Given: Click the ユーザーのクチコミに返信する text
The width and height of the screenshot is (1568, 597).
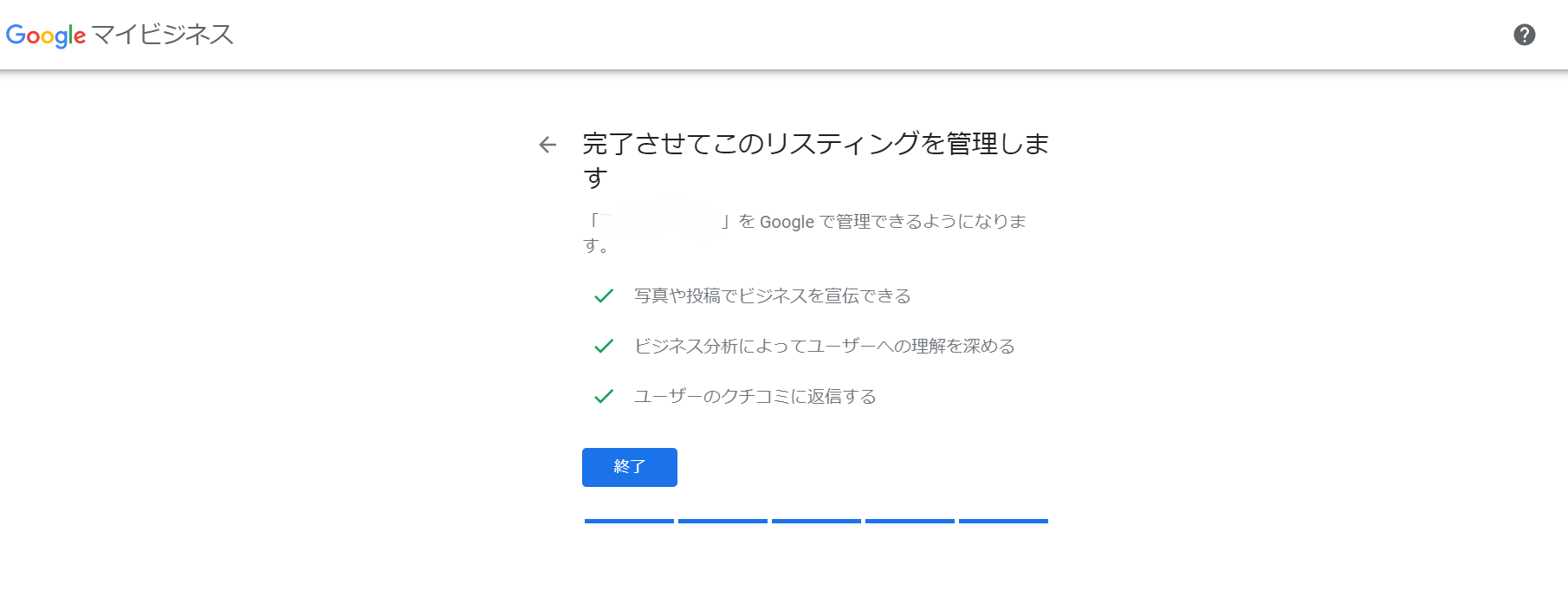Looking at the screenshot, I should [755, 397].
